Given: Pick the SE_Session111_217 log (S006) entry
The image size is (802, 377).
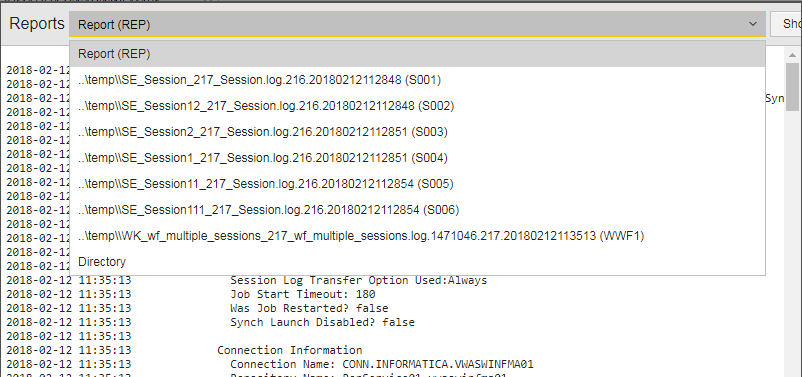Looking at the screenshot, I should (417, 210).
